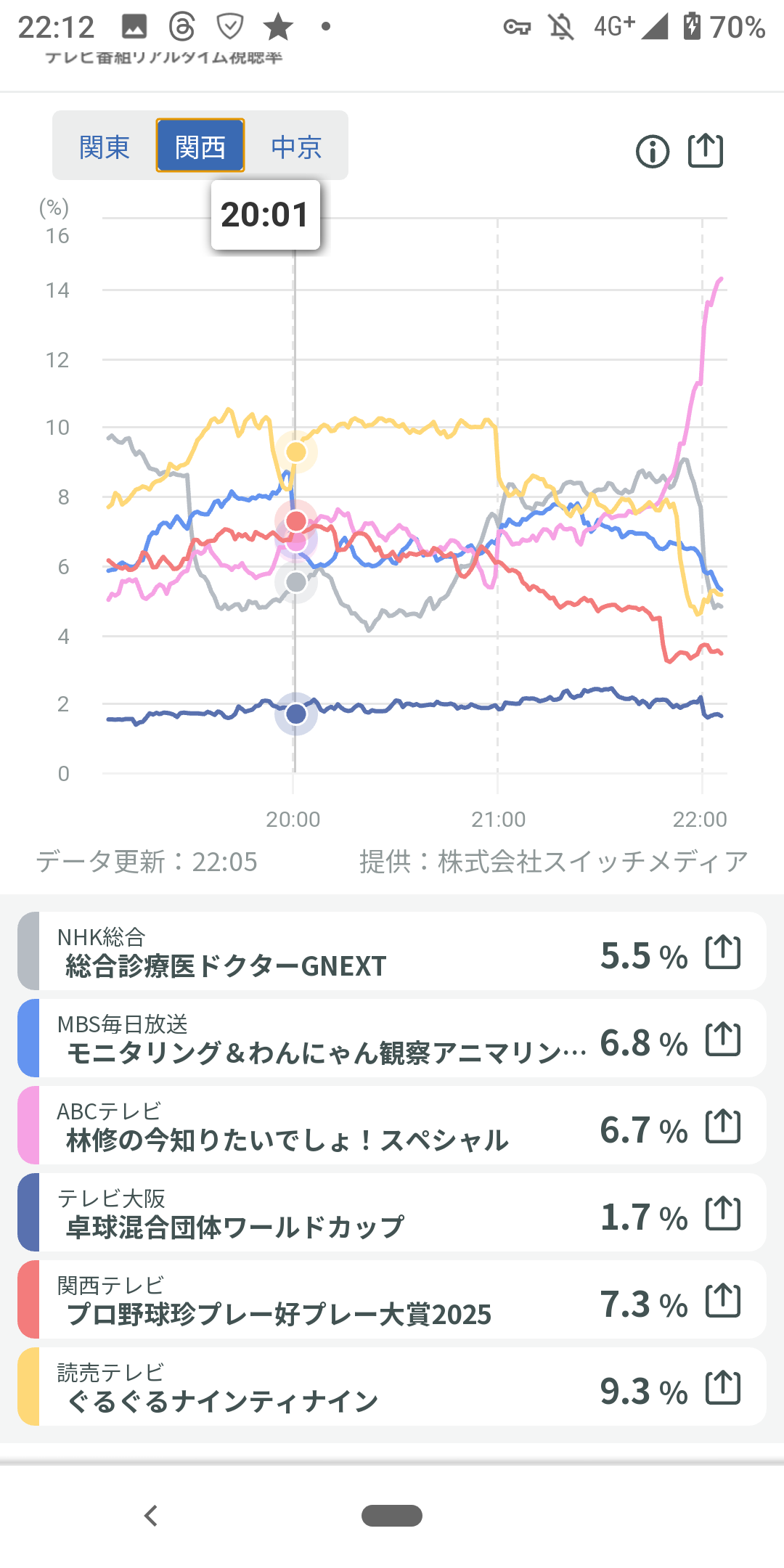Tap the pink ABCテレビ color swatch

pyautogui.click(x=28, y=1126)
